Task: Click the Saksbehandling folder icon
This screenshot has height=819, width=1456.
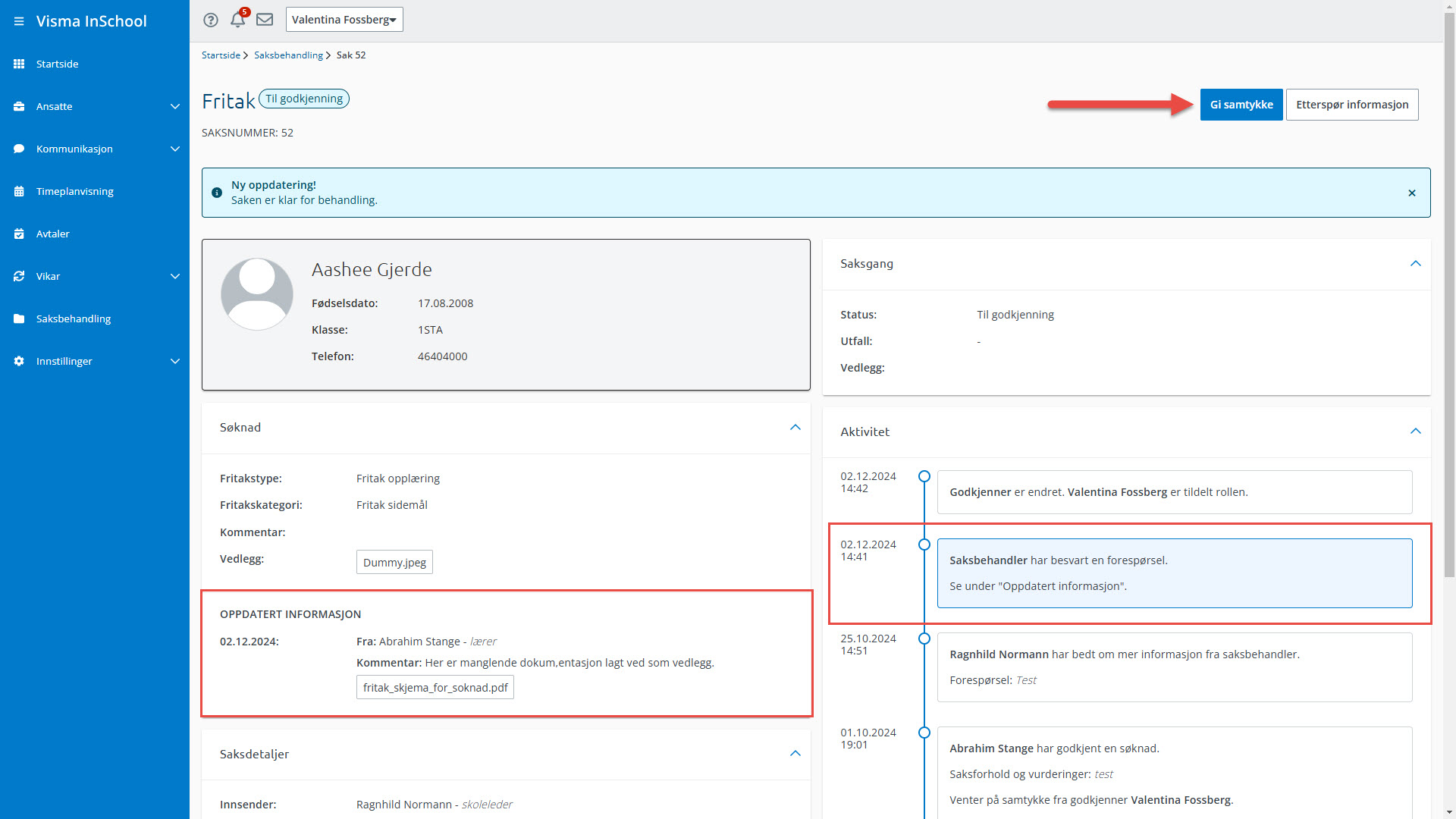Action: point(19,318)
